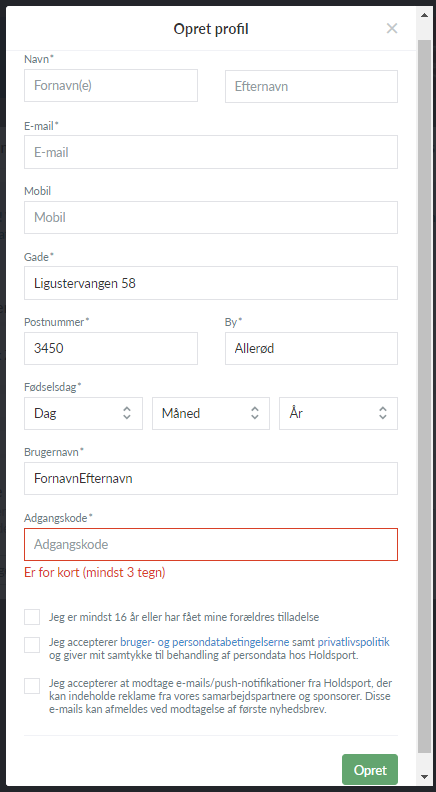This screenshot has height=792, width=436.
Task: Enable receiving e-mails/push-notifikationer checkbox
Action: click(32, 685)
